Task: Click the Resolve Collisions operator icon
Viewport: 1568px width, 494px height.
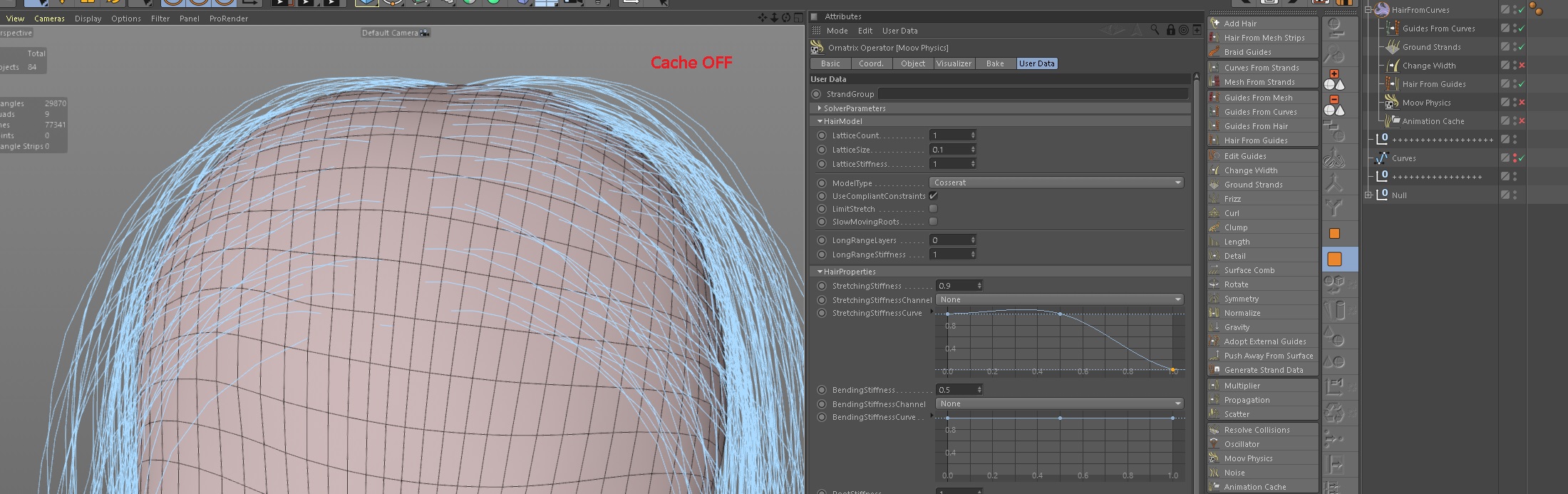Action: [x=1215, y=430]
